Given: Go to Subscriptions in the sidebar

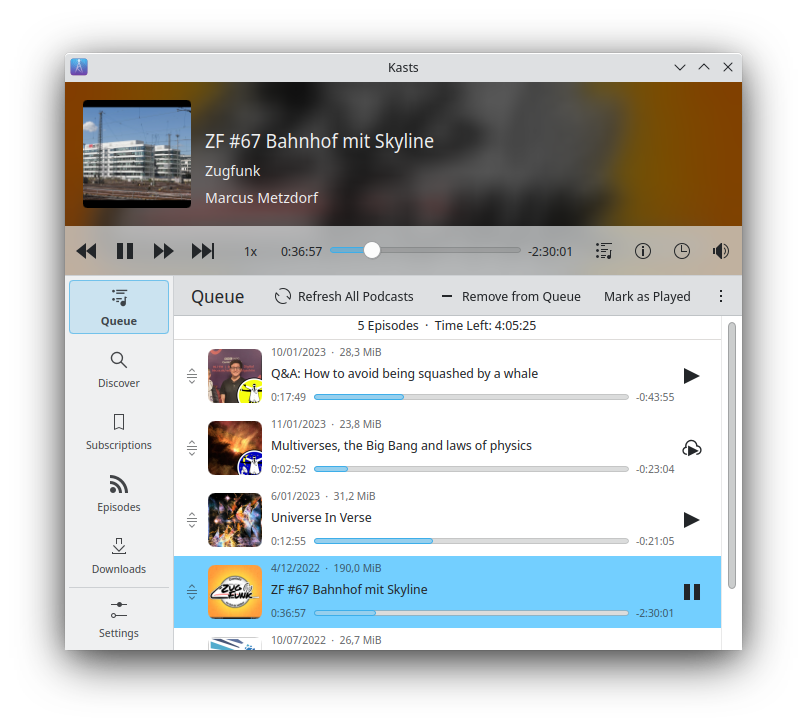Looking at the screenshot, I should (x=119, y=432).
